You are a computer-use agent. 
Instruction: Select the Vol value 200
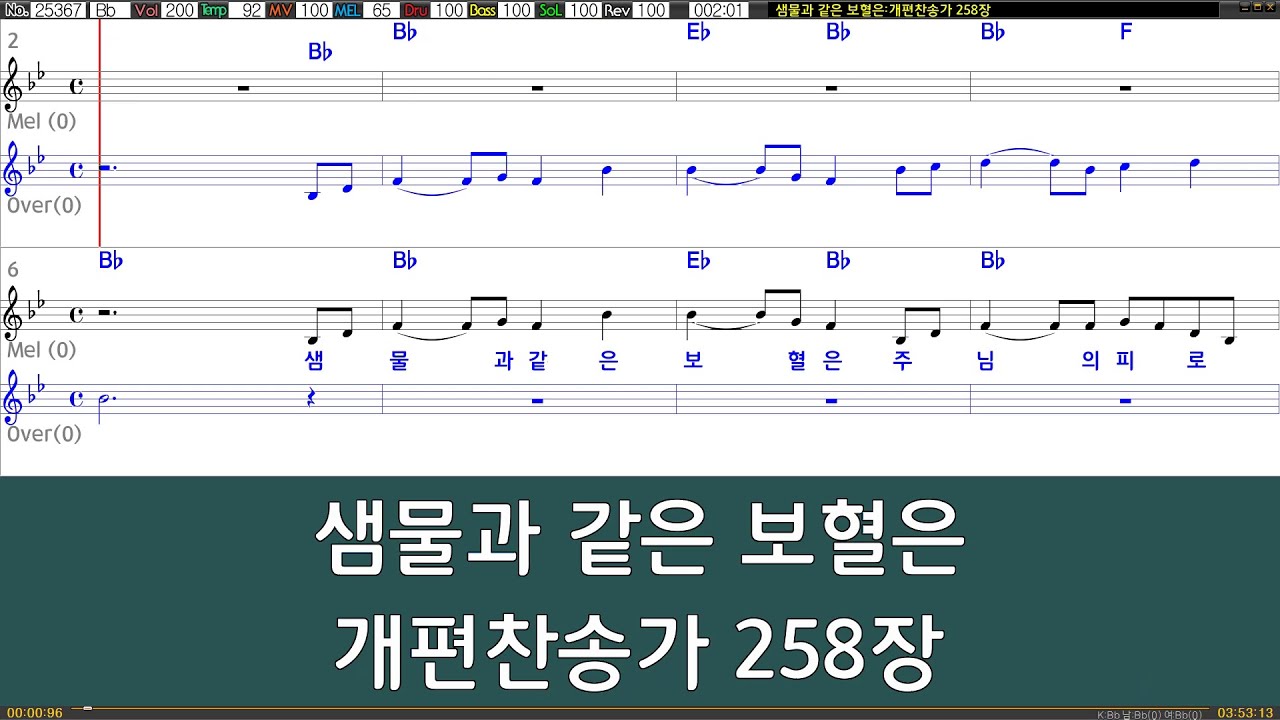pyautogui.click(x=180, y=10)
